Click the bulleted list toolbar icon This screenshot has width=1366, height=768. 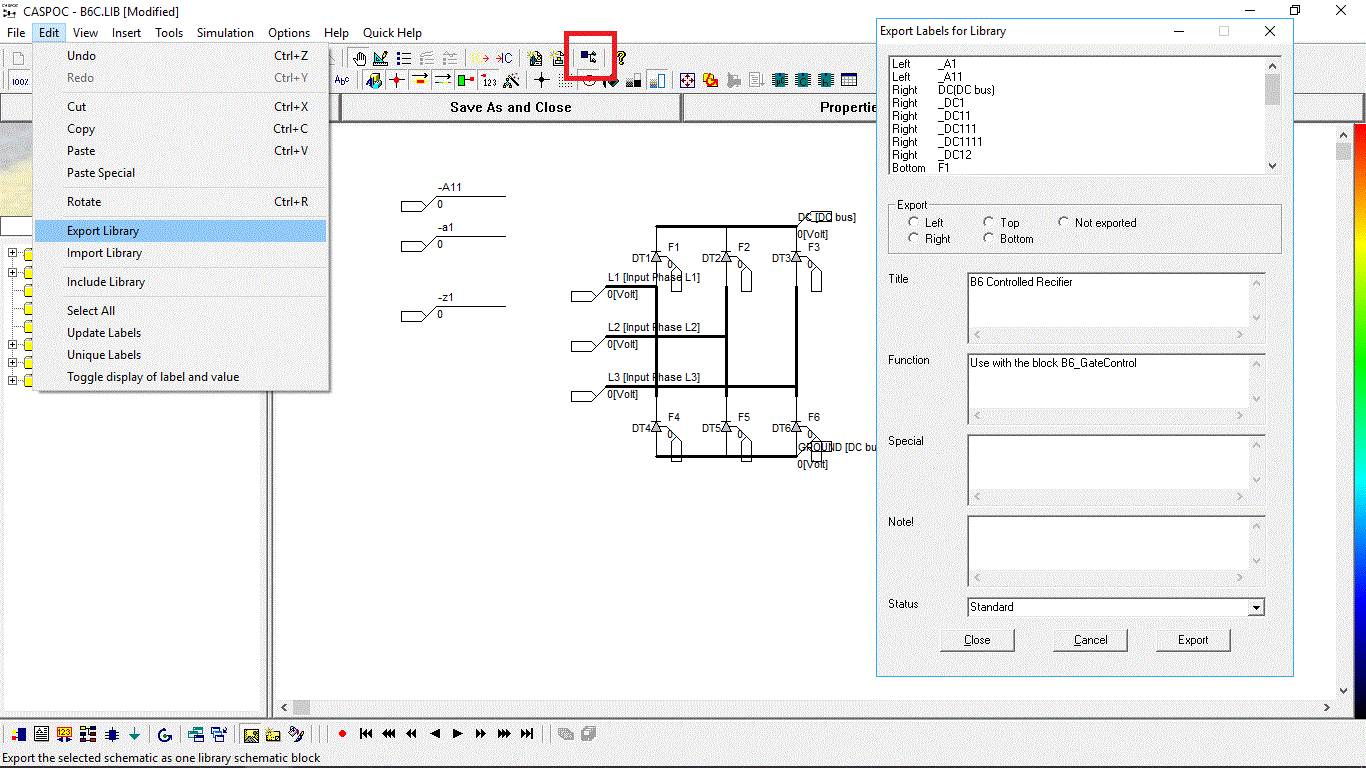click(404, 58)
